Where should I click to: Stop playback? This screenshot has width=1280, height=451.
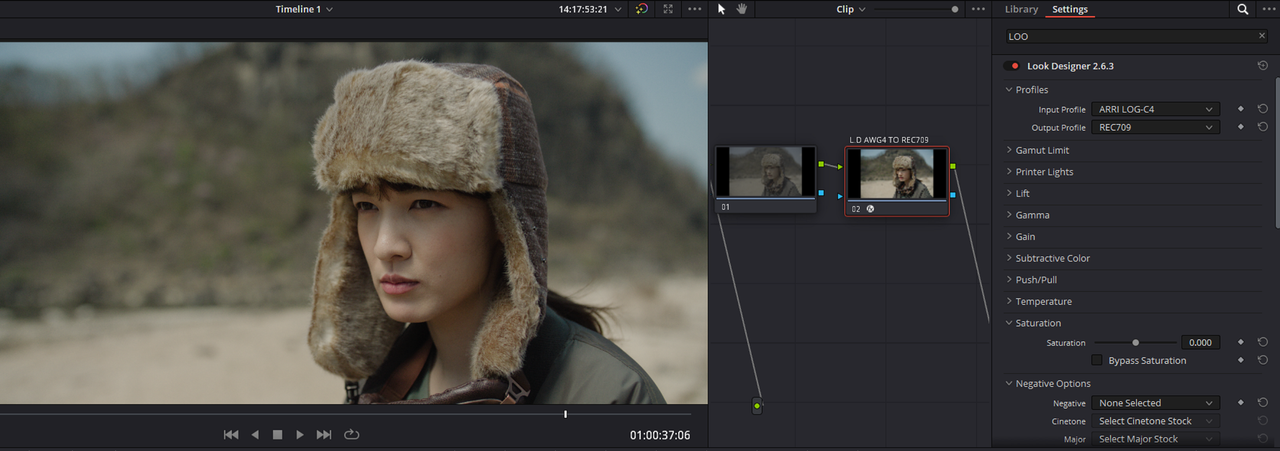(x=278, y=435)
